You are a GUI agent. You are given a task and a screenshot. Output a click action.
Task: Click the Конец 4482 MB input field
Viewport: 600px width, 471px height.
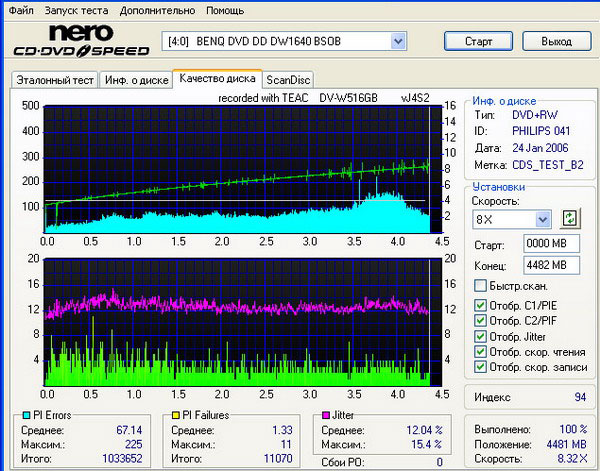pos(551,265)
